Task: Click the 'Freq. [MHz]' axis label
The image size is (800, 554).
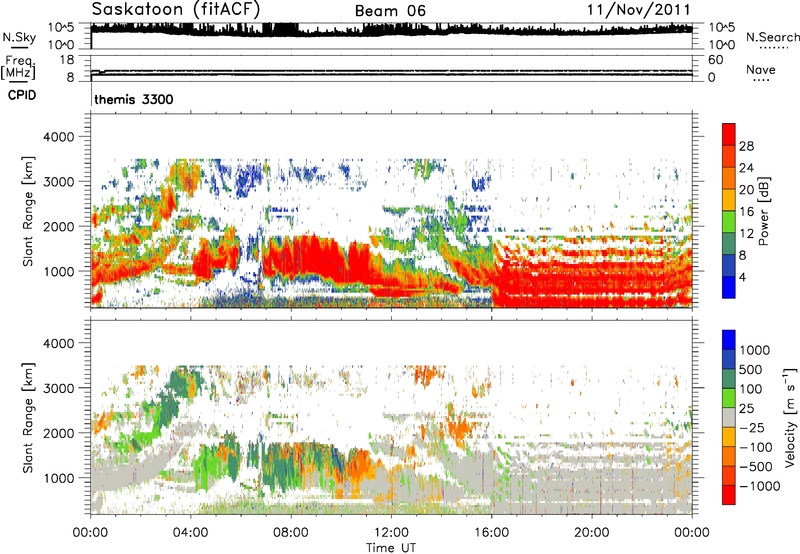Action: 18,67
